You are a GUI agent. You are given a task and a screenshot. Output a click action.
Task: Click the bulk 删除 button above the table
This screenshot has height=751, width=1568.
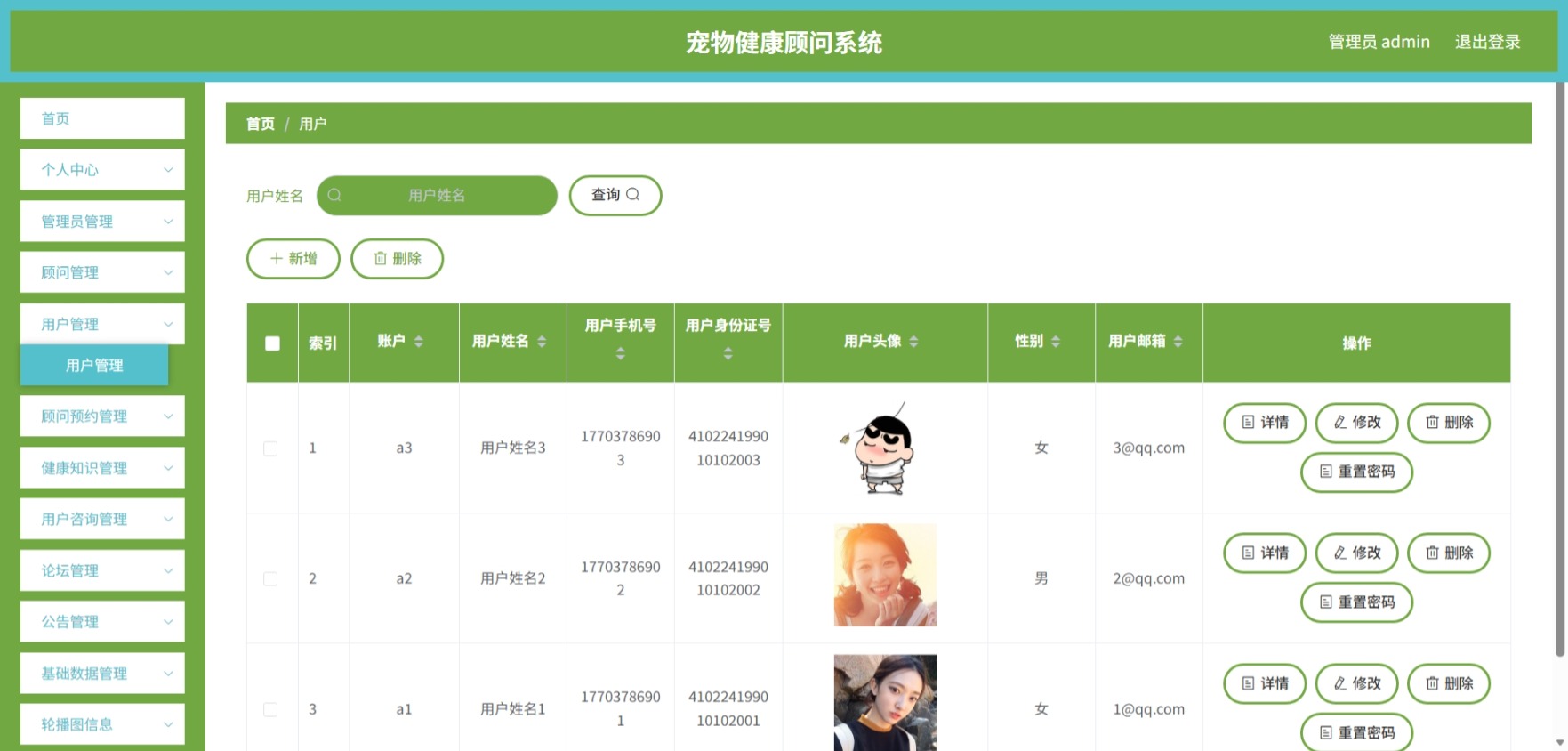398,259
